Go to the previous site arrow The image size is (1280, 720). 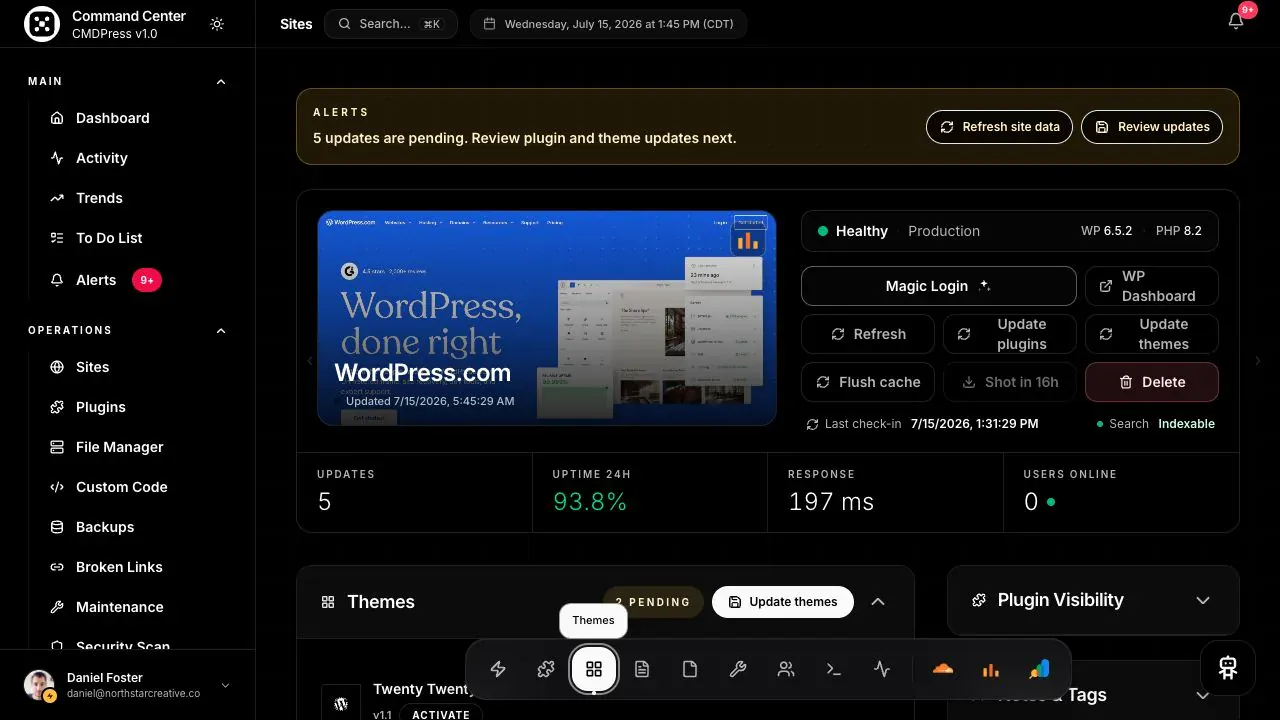[x=309, y=361]
